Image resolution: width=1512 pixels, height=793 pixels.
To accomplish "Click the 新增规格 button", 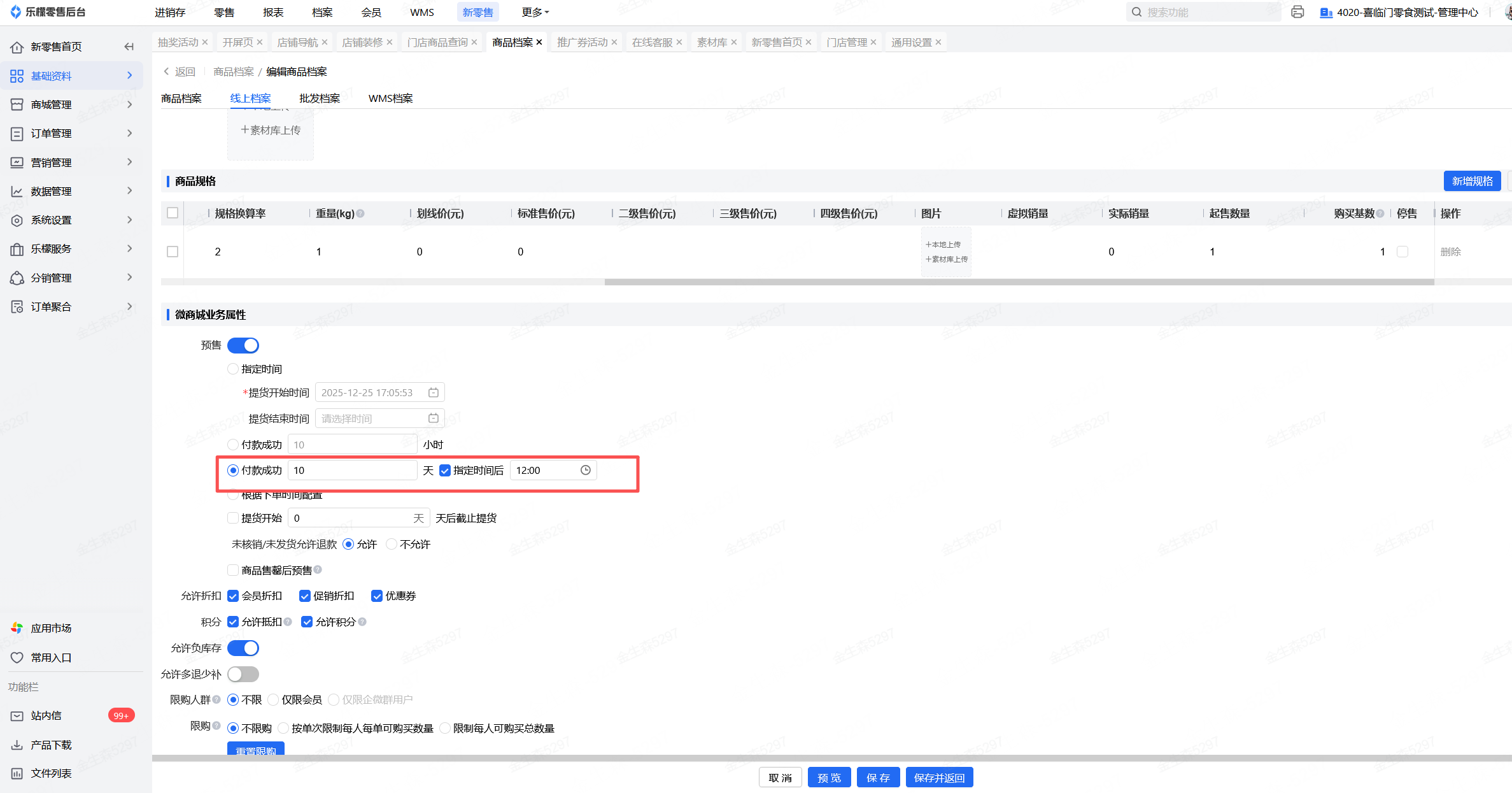I will click(1472, 181).
